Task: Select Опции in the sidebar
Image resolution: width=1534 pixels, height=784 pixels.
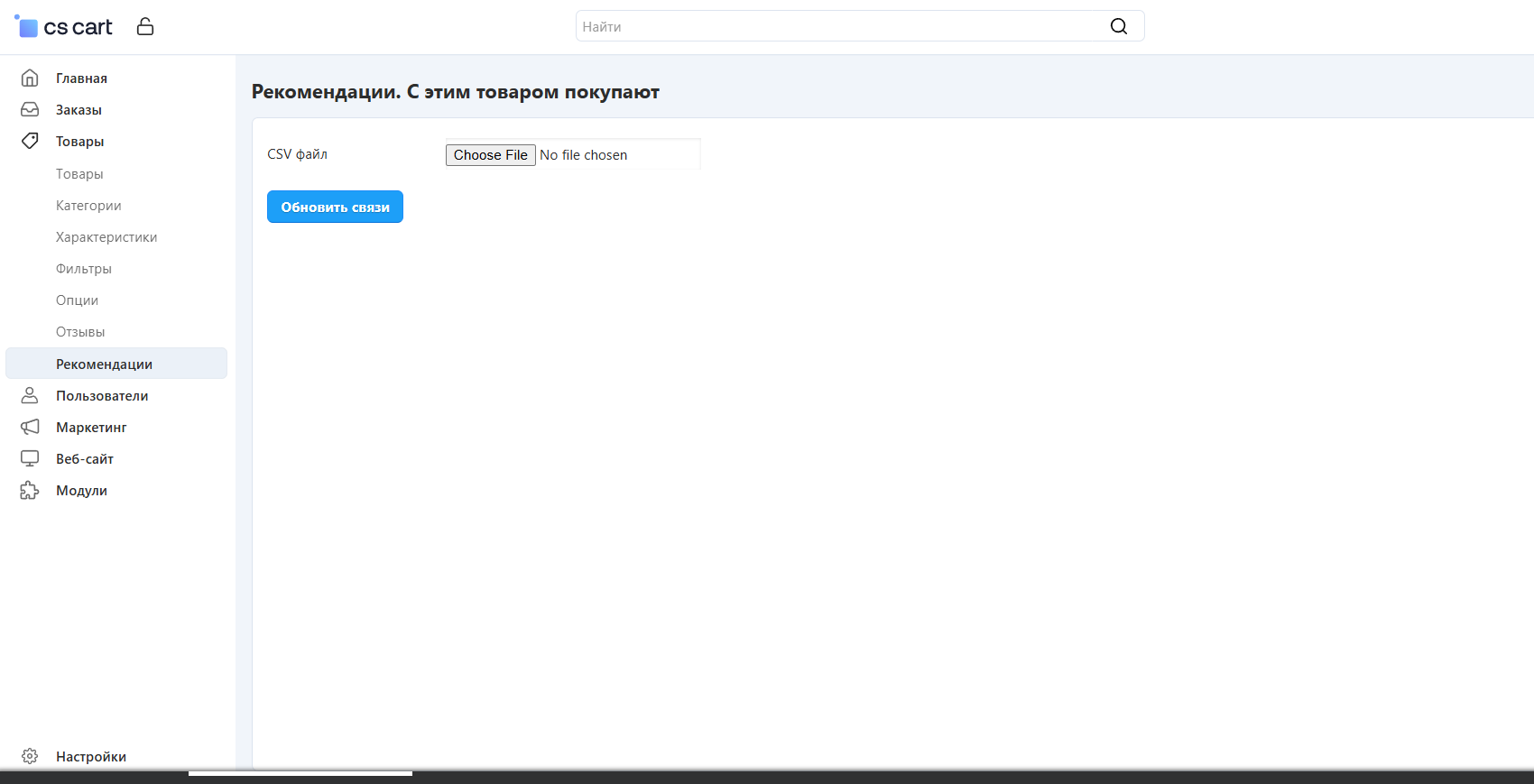Action: point(77,300)
